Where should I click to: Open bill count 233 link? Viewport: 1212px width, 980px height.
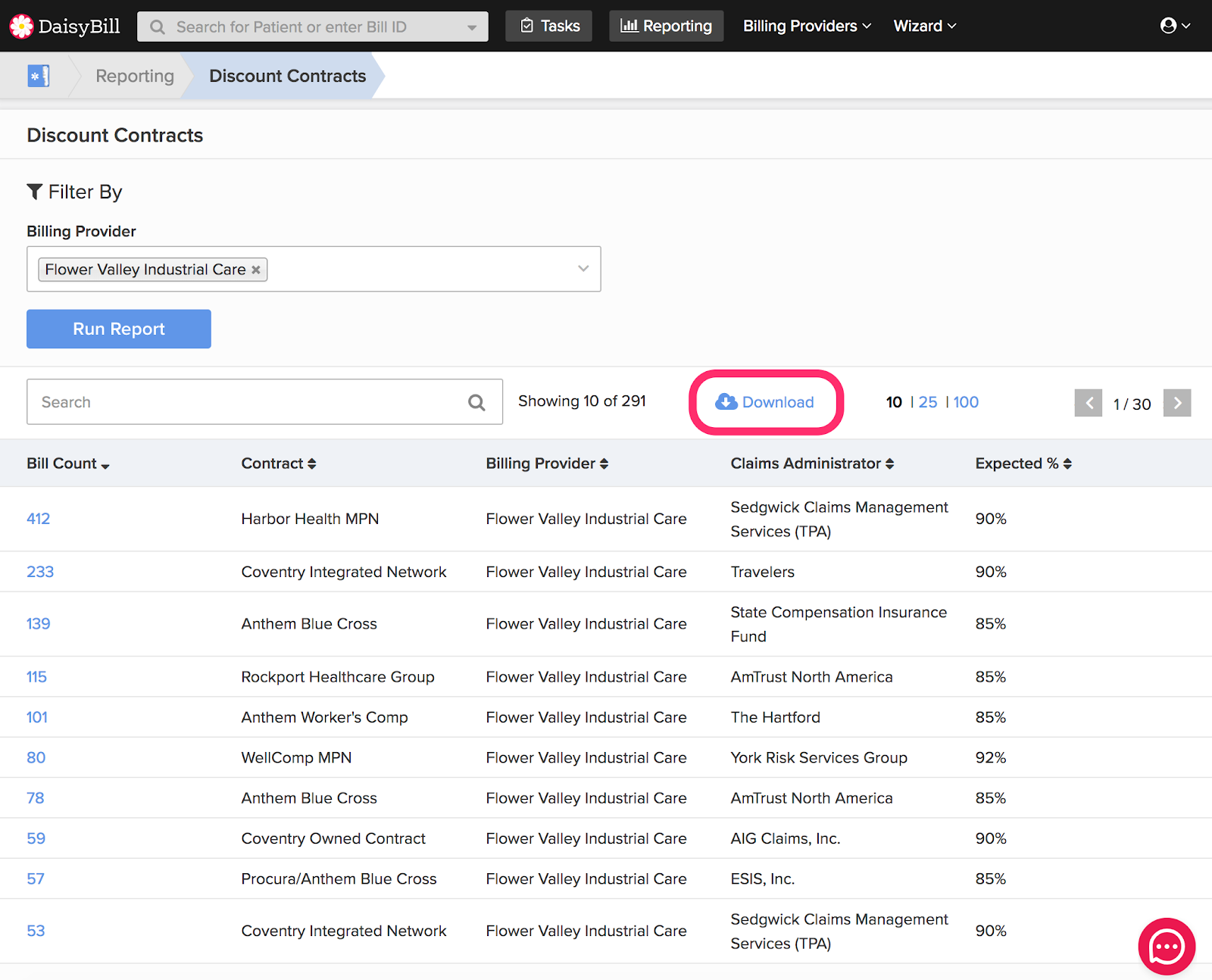40,572
